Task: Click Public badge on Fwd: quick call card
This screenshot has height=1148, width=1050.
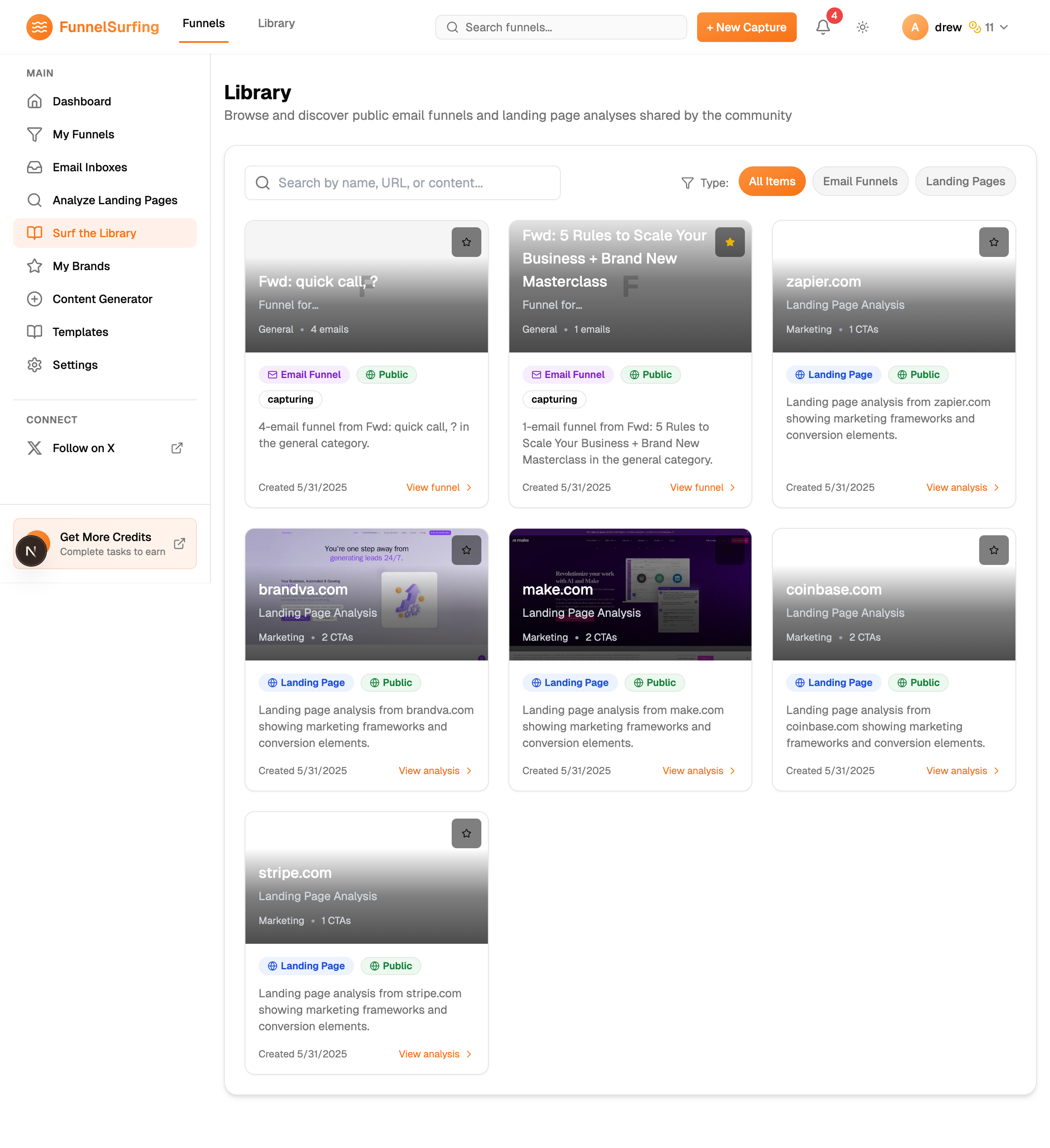Action: [387, 375]
